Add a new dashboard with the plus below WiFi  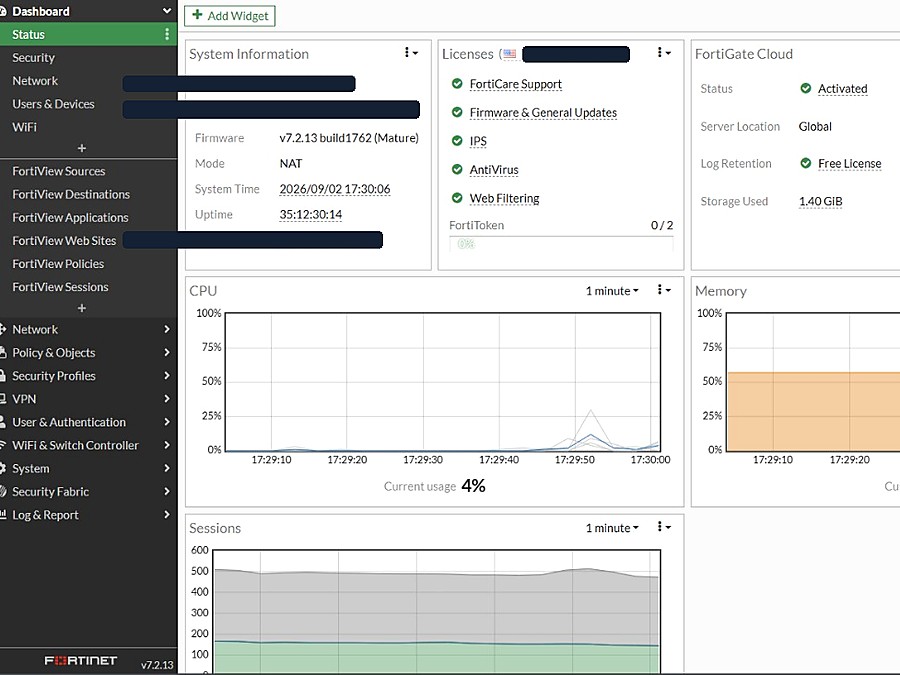(x=82, y=148)
